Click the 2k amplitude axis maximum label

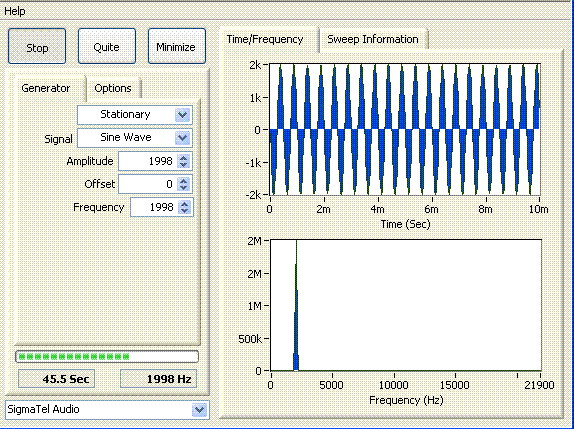(x=255, y=65)
